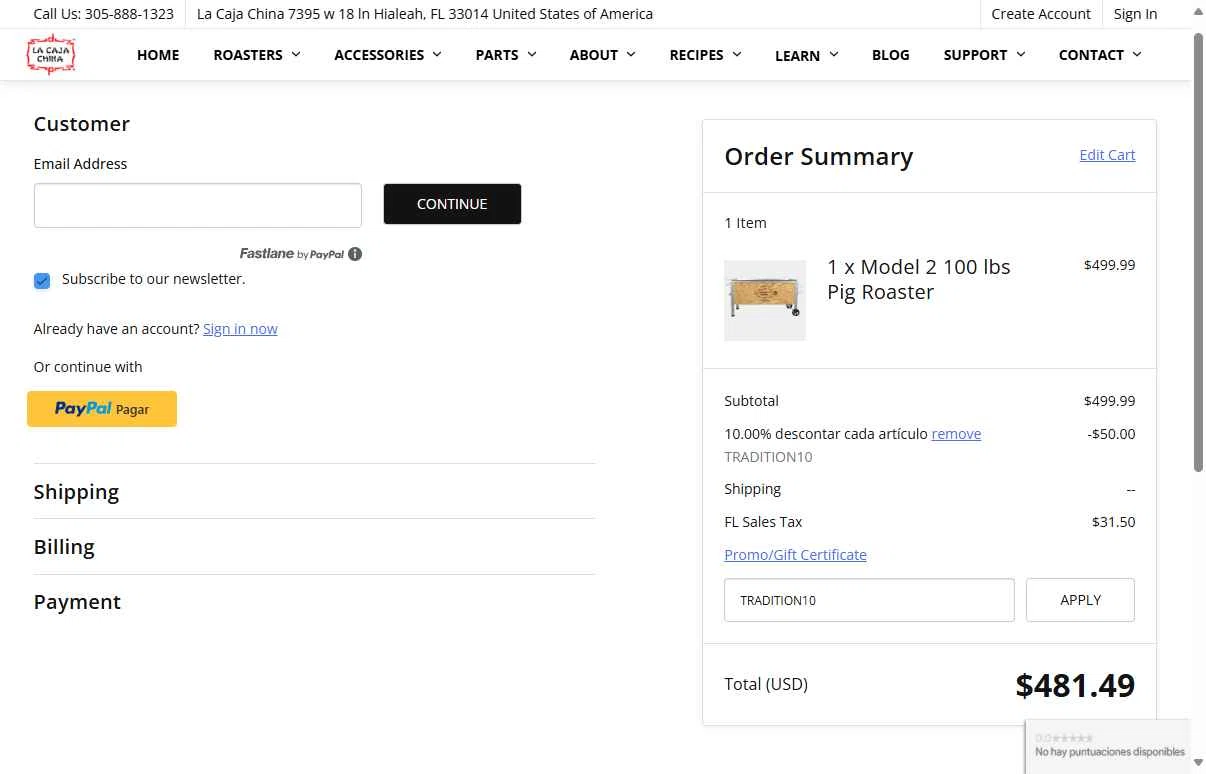Apply the promo code

click(x=1080, y=600)
